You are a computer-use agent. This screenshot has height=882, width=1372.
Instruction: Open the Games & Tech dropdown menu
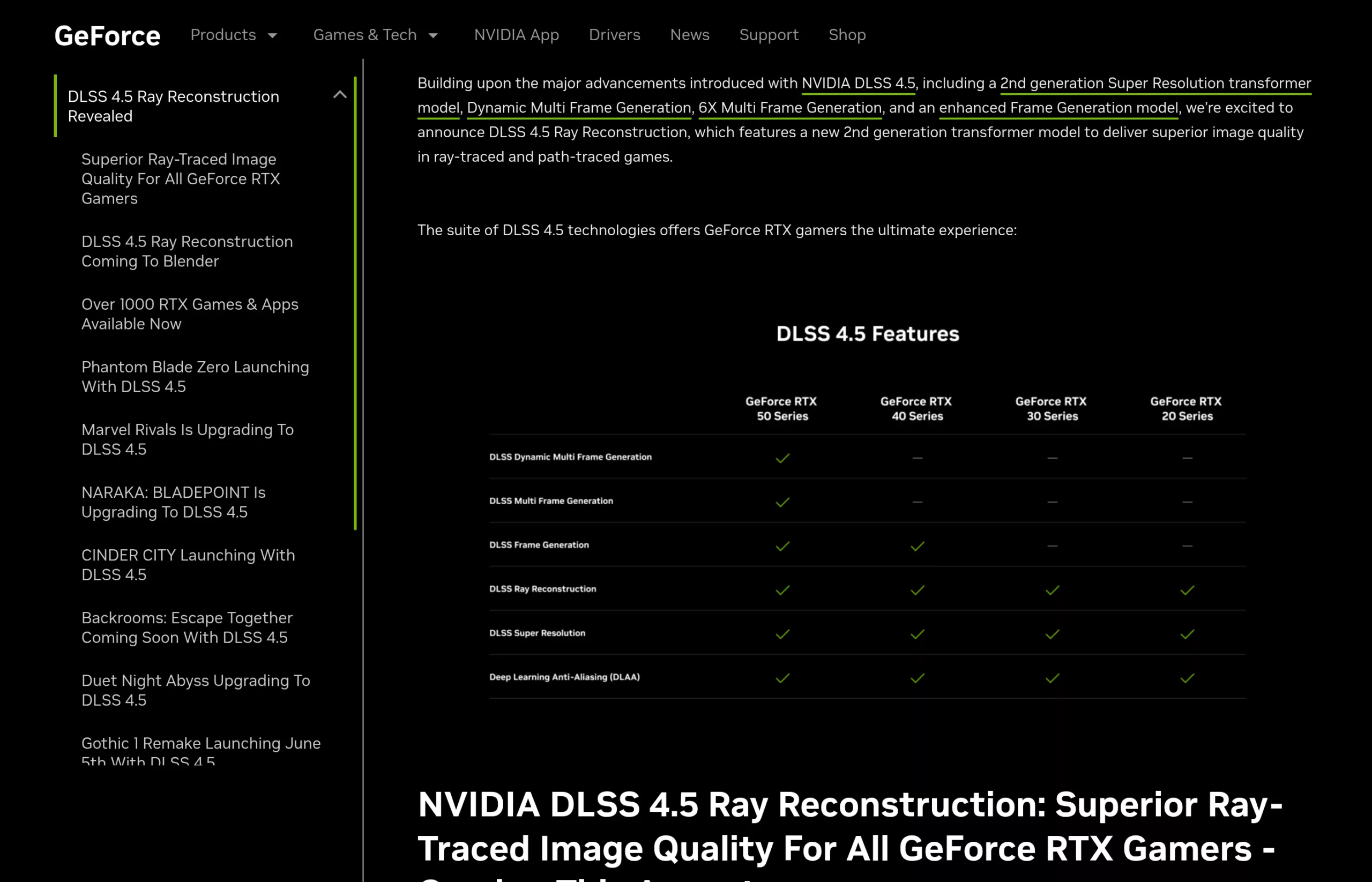click(375, 35)
